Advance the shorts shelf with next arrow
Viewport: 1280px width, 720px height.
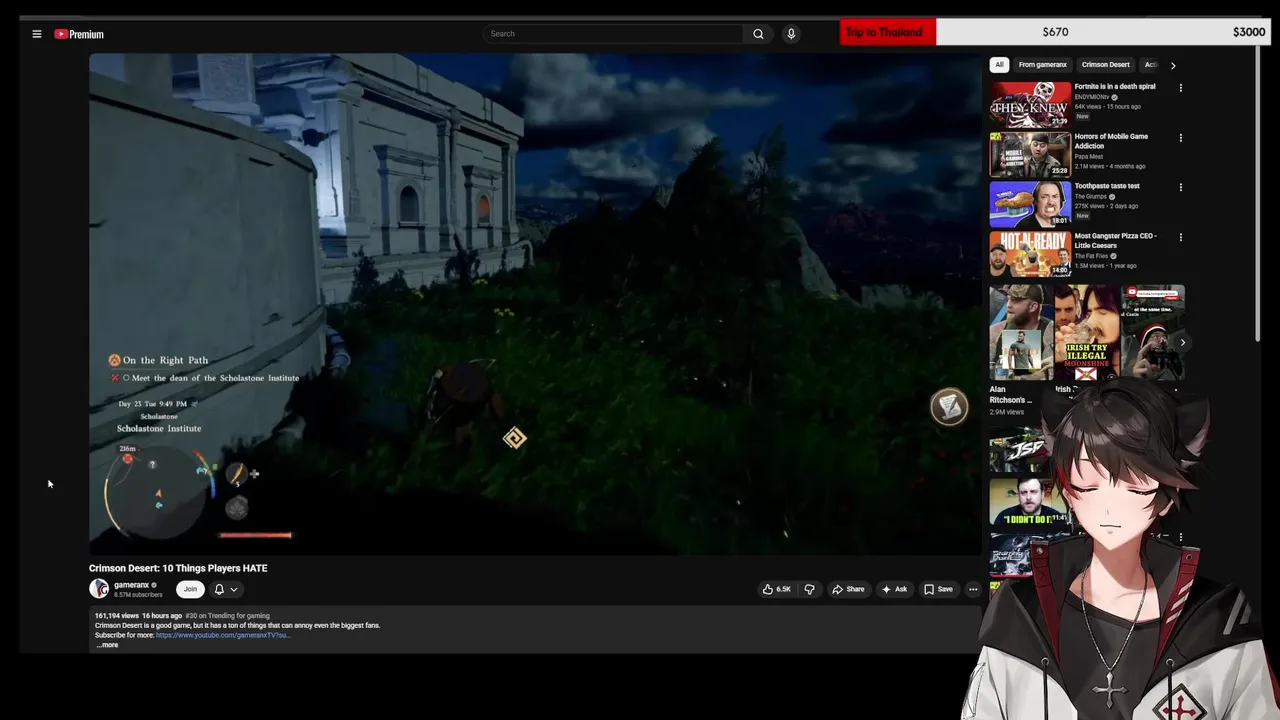(1182, 342)
